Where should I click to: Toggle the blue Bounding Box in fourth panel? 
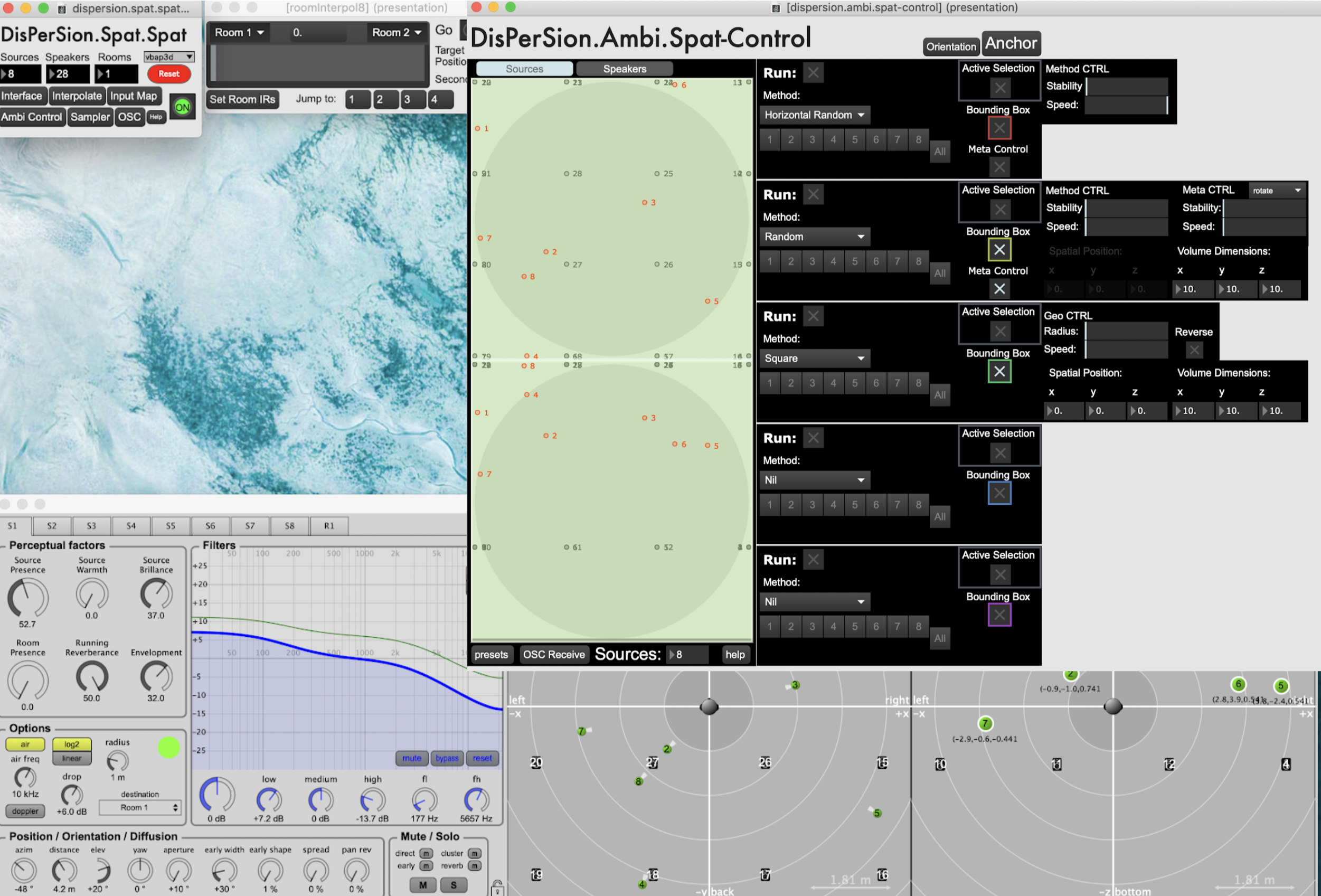click(999, 493)
